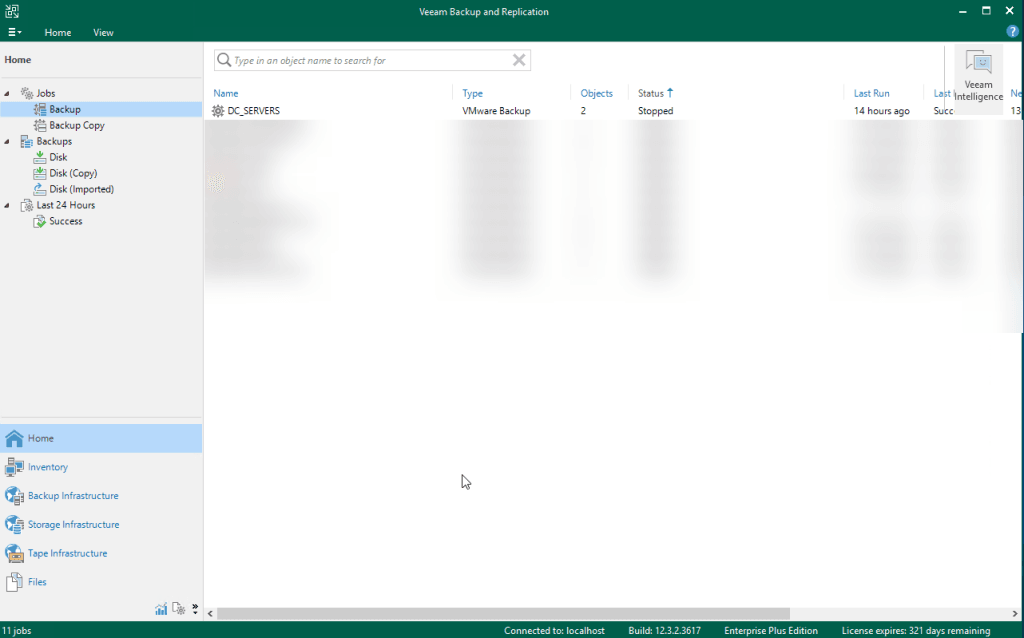Click the 14 hours ago cell
1024x638 pixels.
(x=882, y=111)
